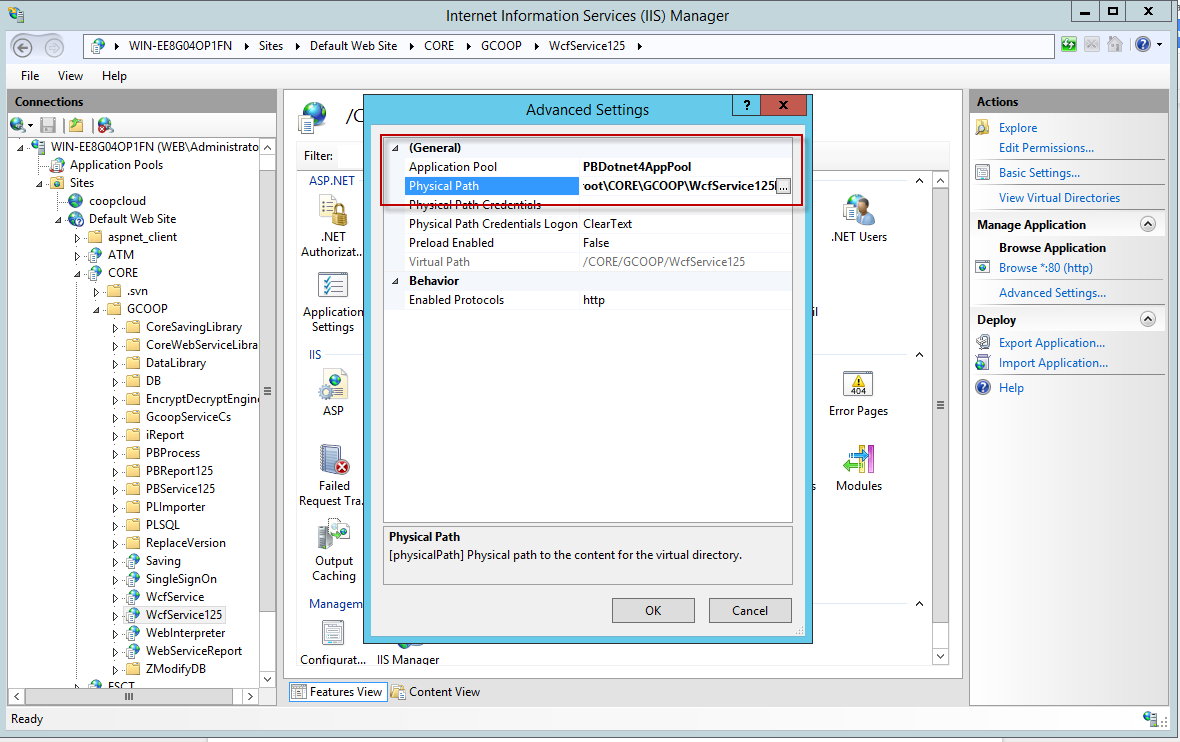The width and height of the screenshot is (1180, 742).
Task: Select the Enabled Protocols property row
Action: coord(588,300)
